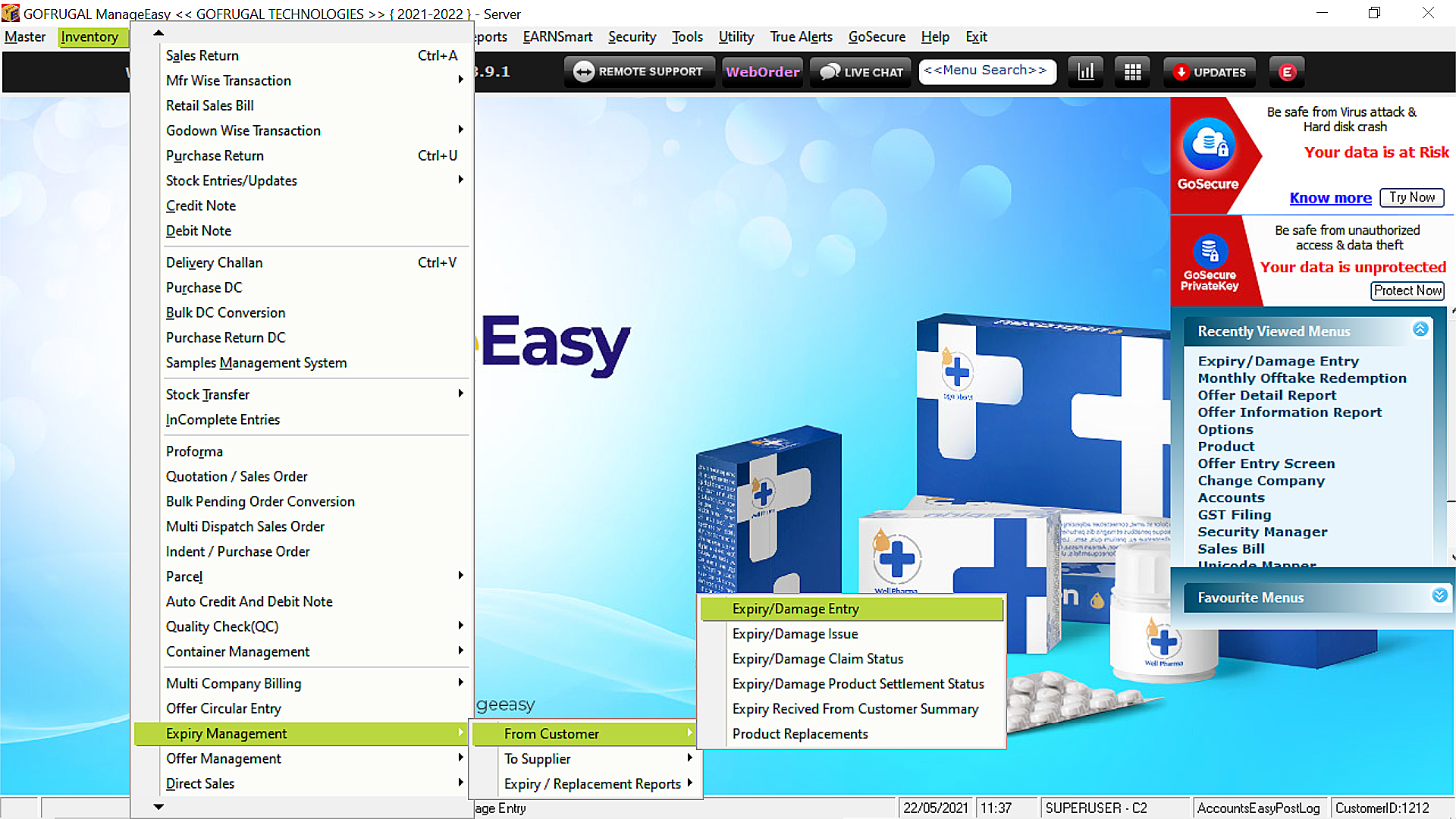Click the bar chart dashboard icon
The width and height of the screenshot is (1456, 819).
(1086, 72)
